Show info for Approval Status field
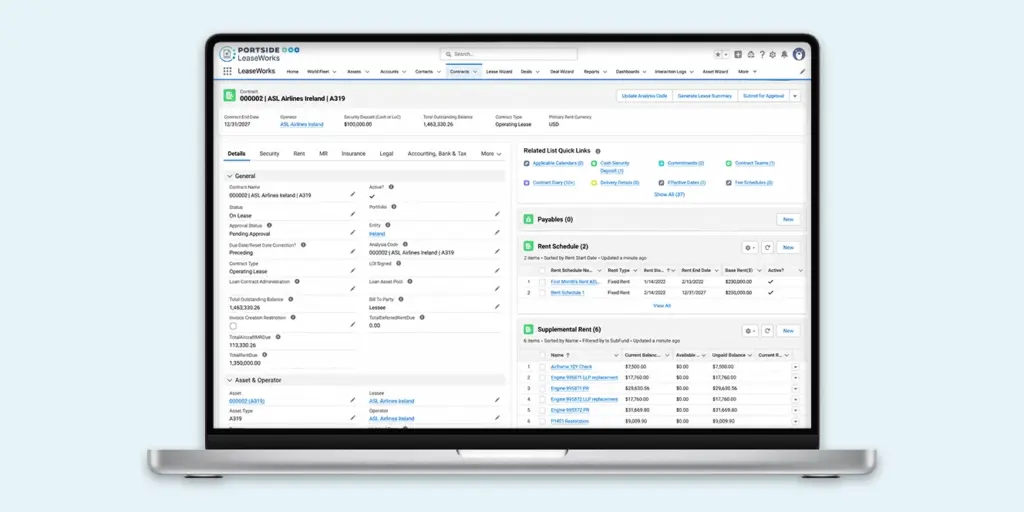This screenshot has height=512, width=1024. [269, 225]
